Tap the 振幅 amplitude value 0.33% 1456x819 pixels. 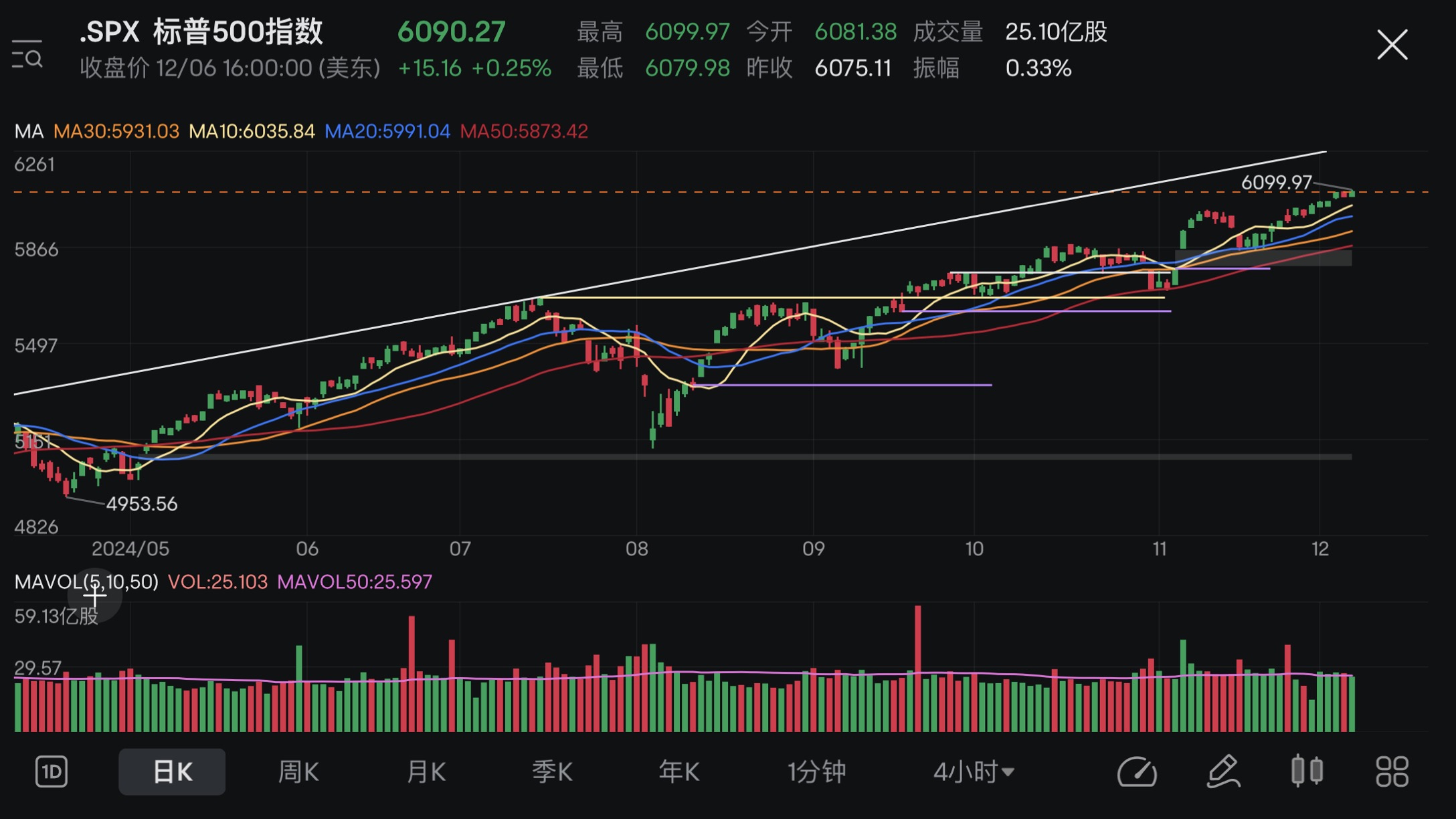[1038, 68]
